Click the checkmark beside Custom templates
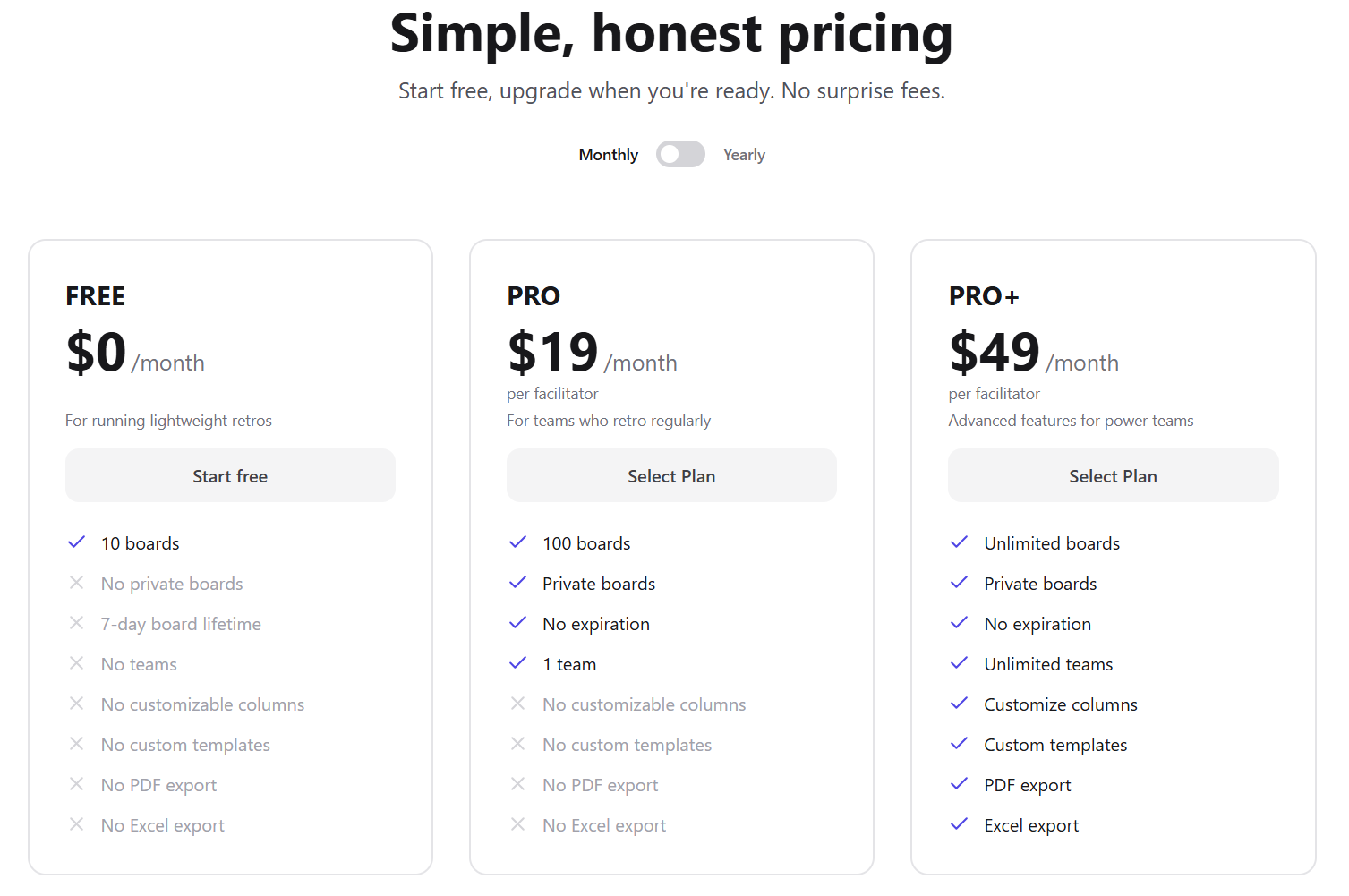Image resolution: width=1349 pixels, height=896 pixels. (x=960, y=744)
